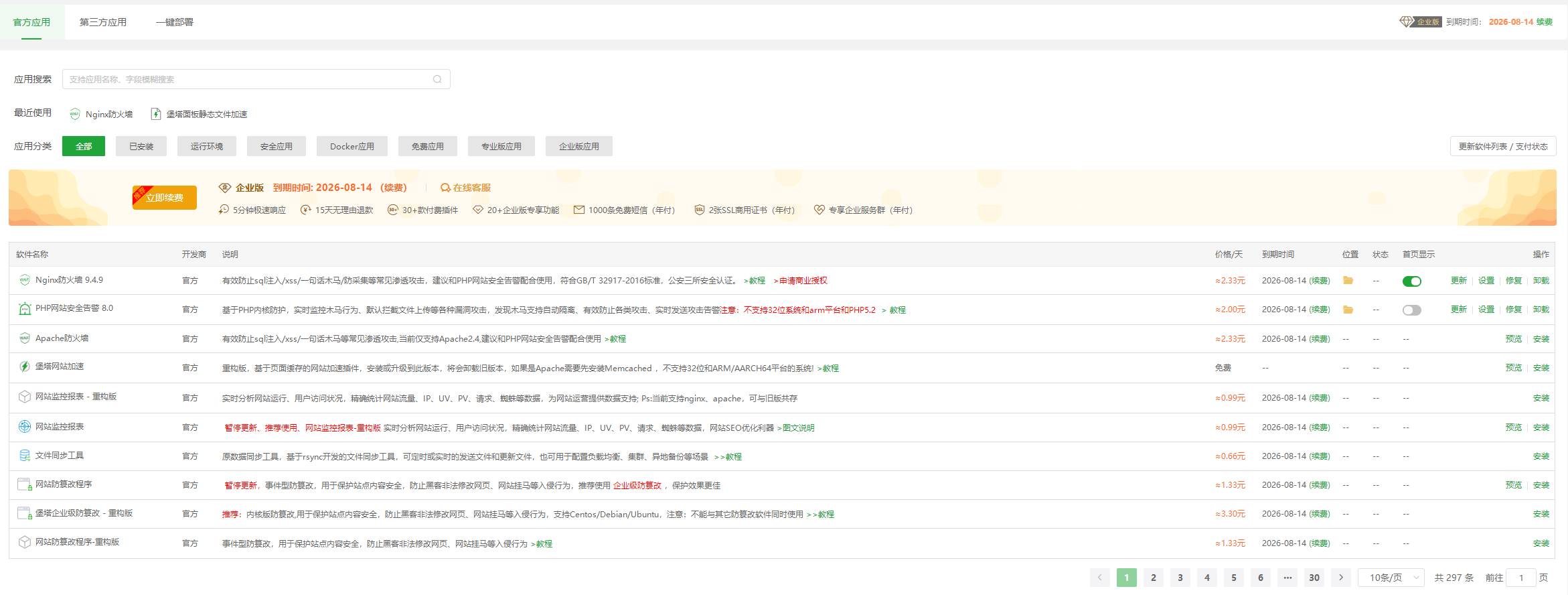Click the Apache防火墙 row icon

pyautogui.click(x=25, y=338)
